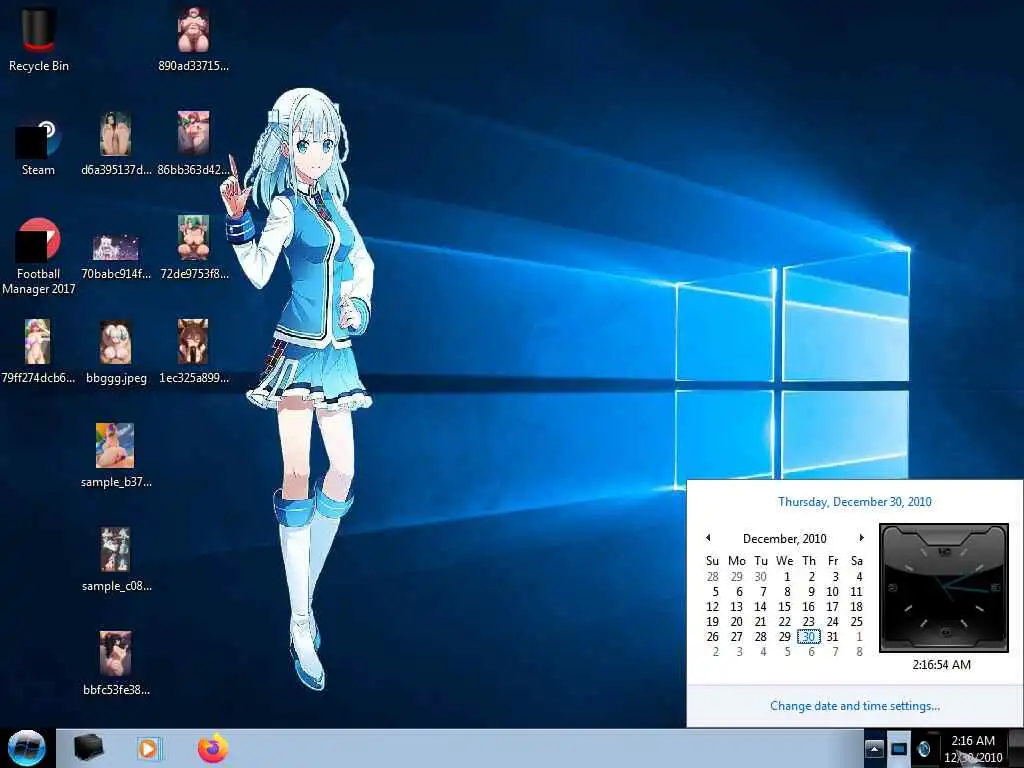The image size is (1024, 768).
Task: Click the Thursday, December 30, 2010 heading
Action: (855, 502)
